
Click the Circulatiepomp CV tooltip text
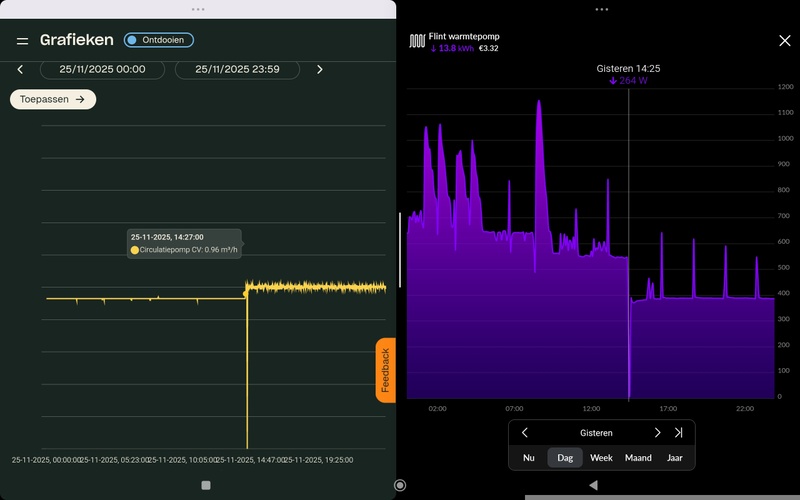pos(188,250)
